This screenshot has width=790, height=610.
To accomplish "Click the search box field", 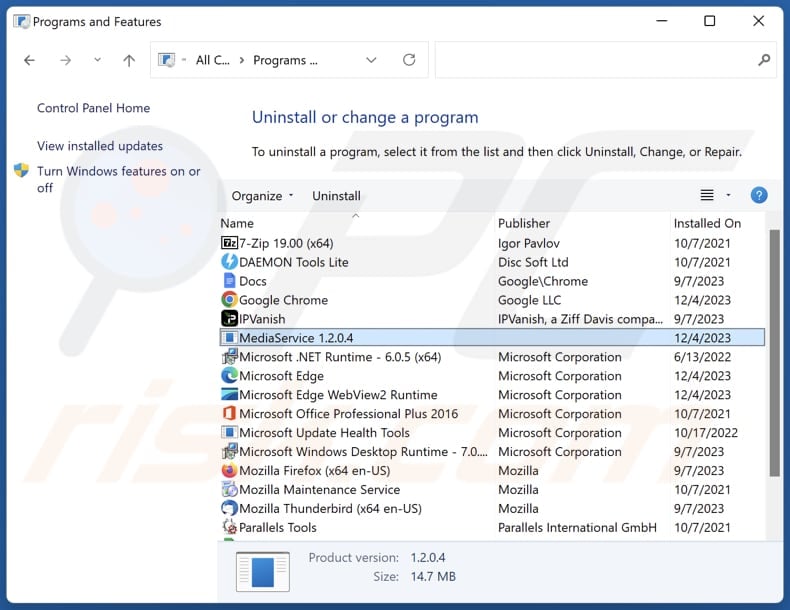I will click(596, 61).
